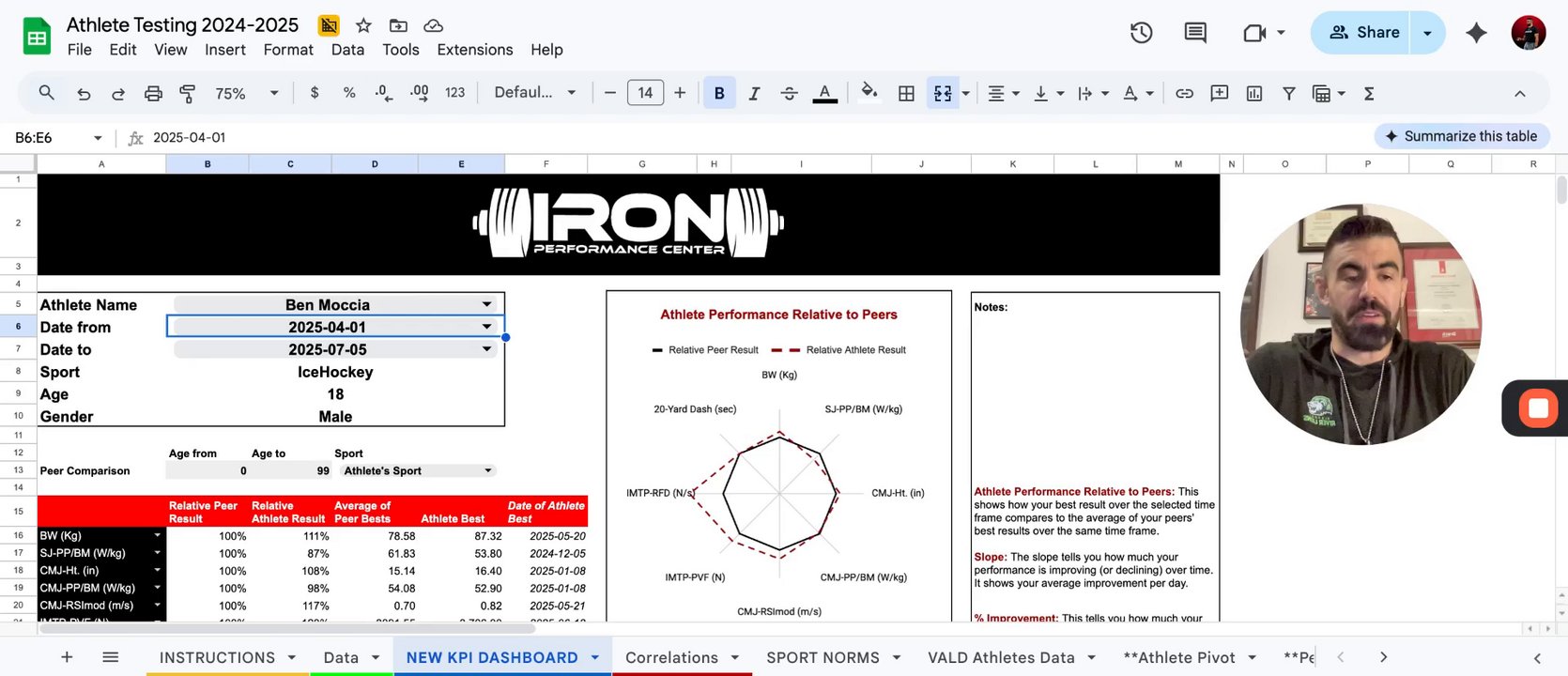Increase font size plus button
This screenshot has width=1568, height=676.
(680, 93)
